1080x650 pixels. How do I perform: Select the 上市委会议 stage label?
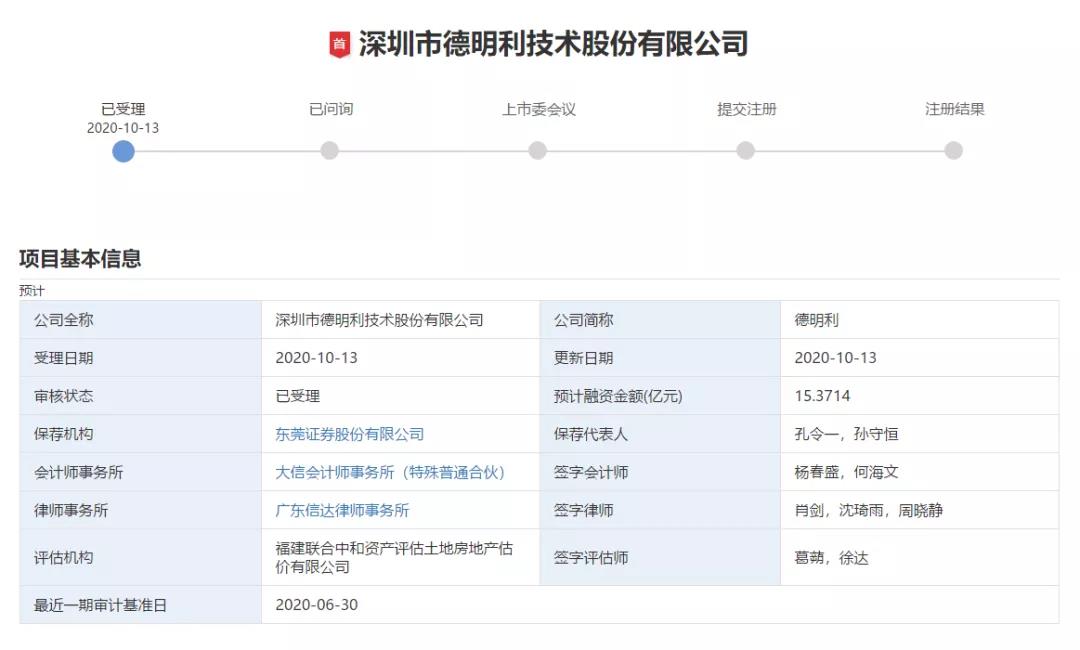pos(538,111)
